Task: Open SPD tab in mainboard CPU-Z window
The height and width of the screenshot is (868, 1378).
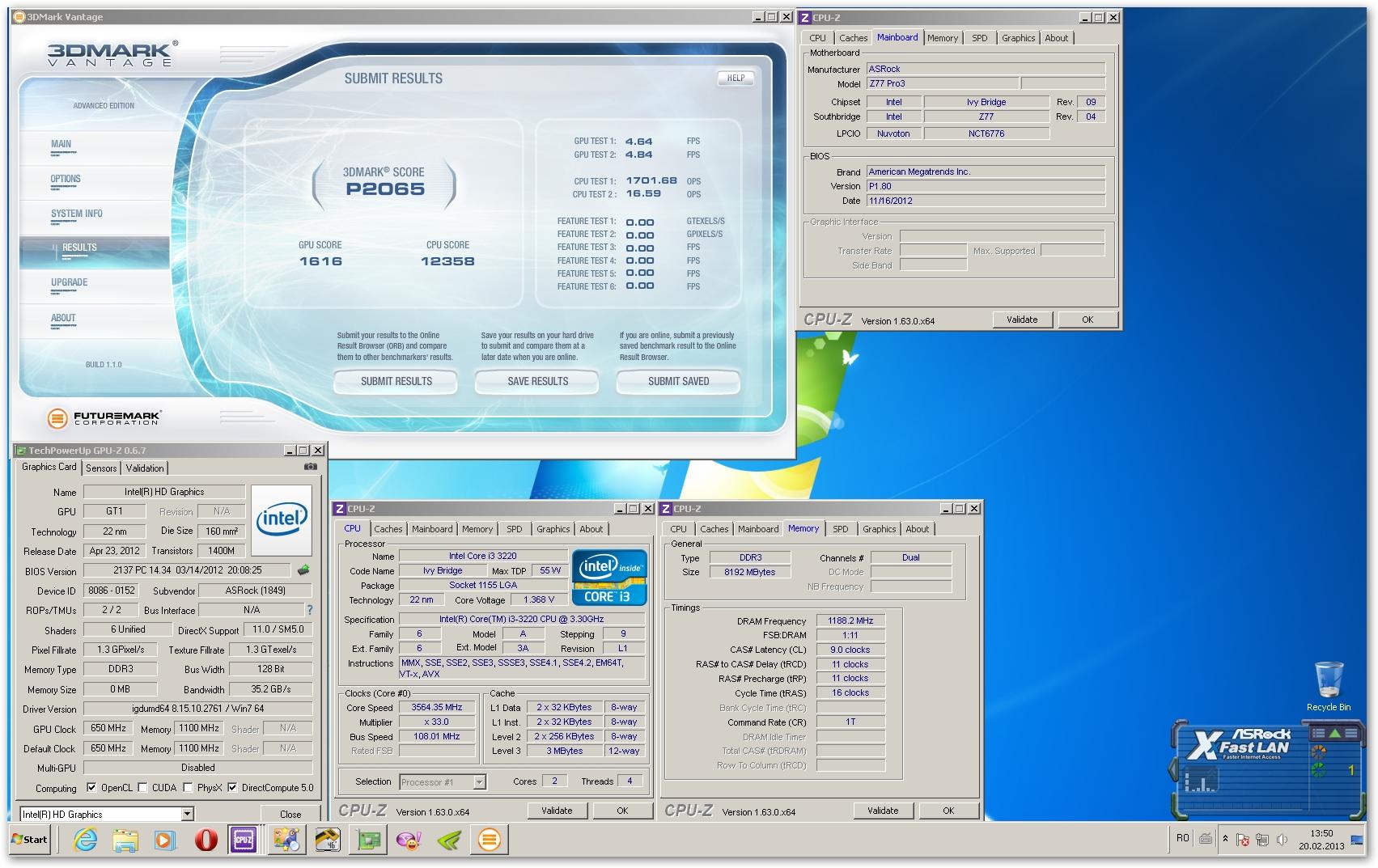Action: [x=979, y=38]
